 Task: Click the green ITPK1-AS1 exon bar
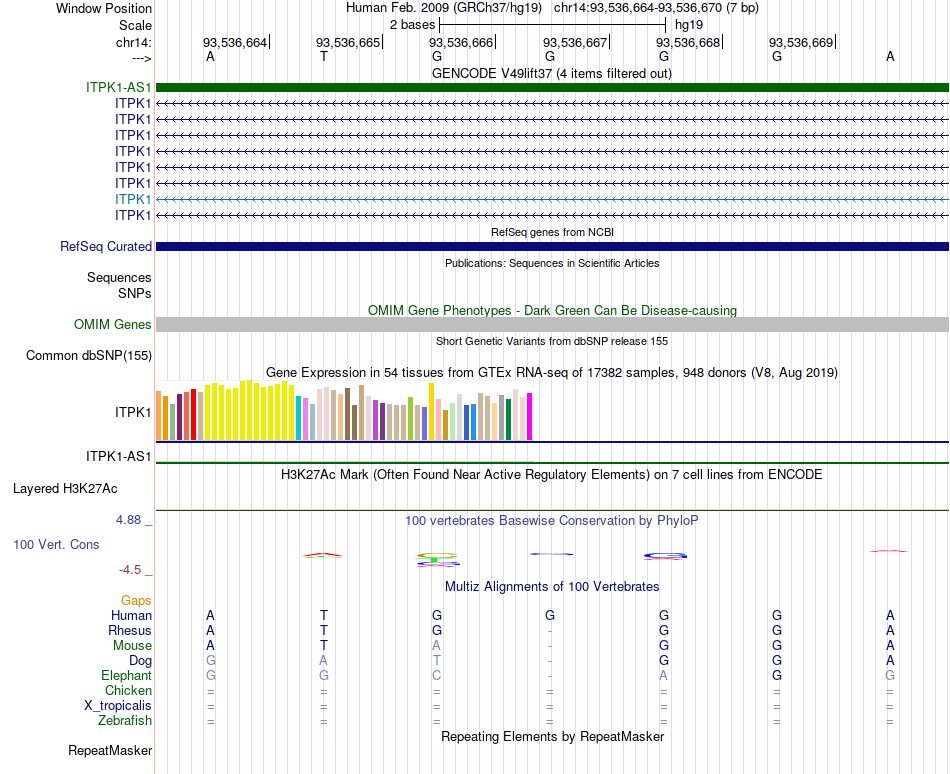[552, 87]
